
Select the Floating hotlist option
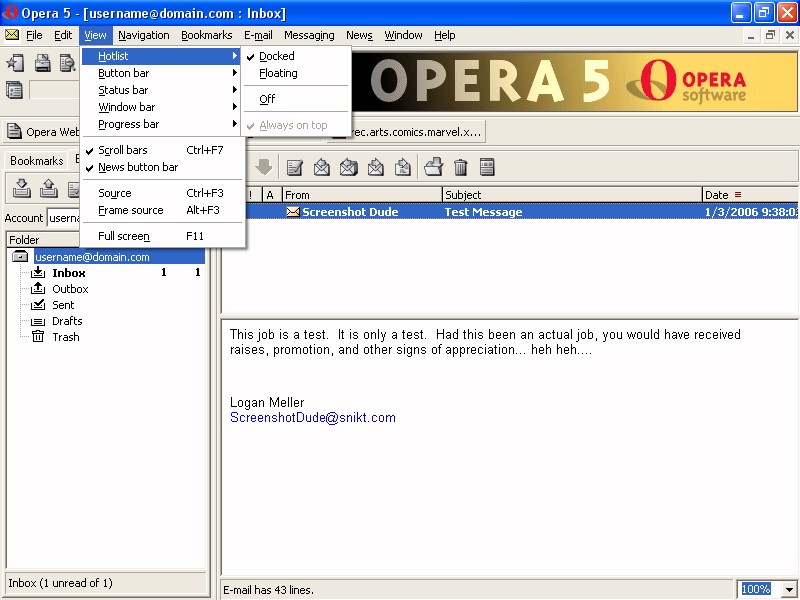296,73
